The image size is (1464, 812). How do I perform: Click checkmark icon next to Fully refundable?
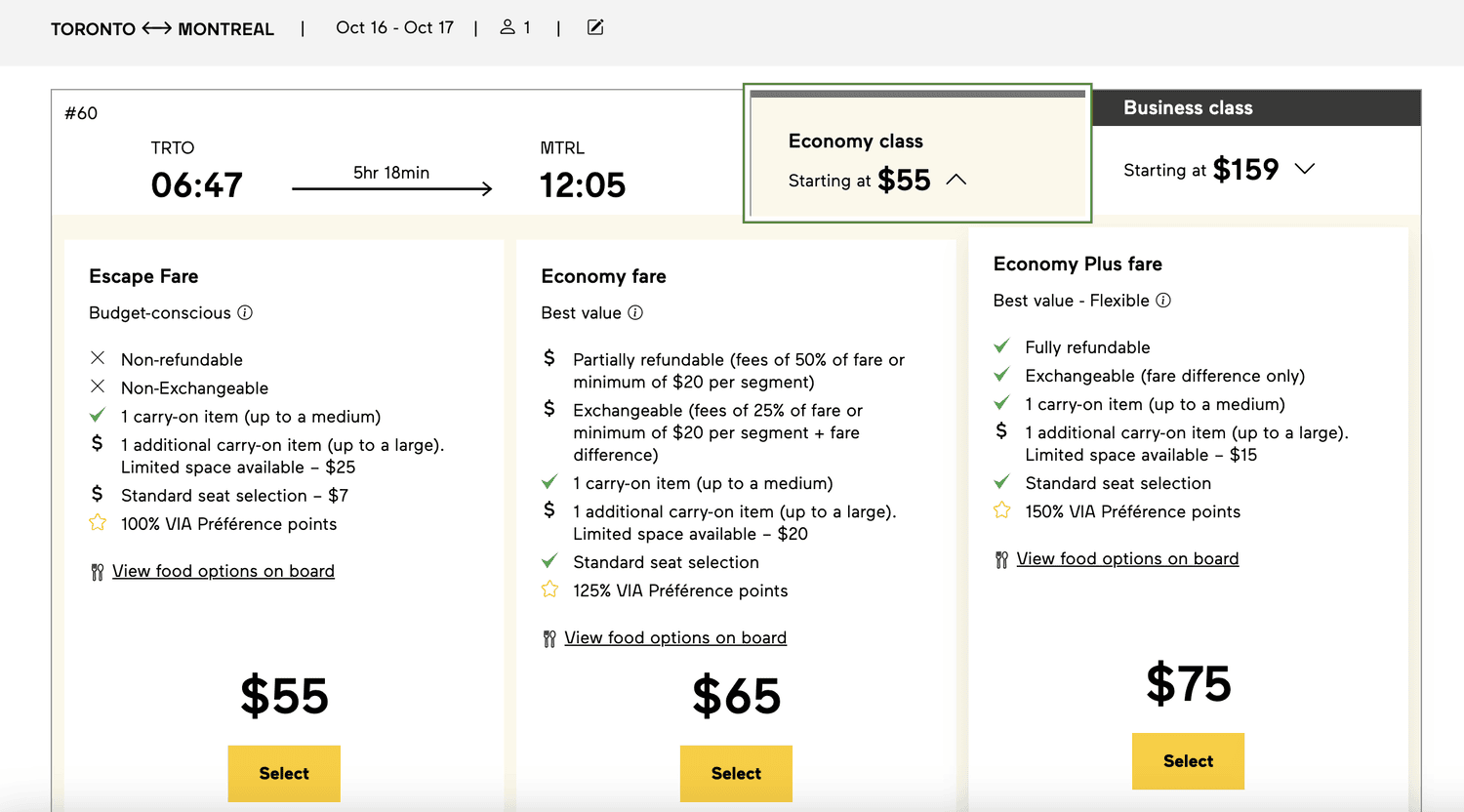1001,346
